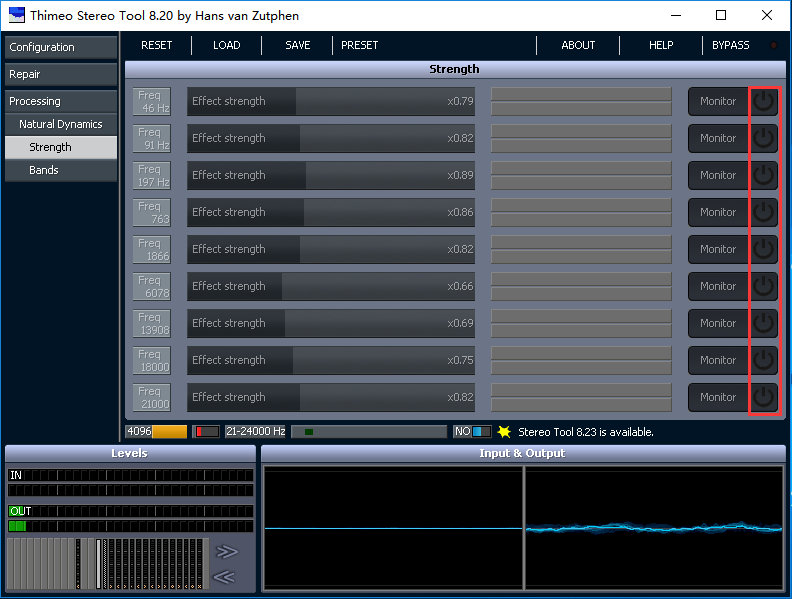Toggle power for the 763 band
The image size is (792, 599).
[x=764, y=212]
